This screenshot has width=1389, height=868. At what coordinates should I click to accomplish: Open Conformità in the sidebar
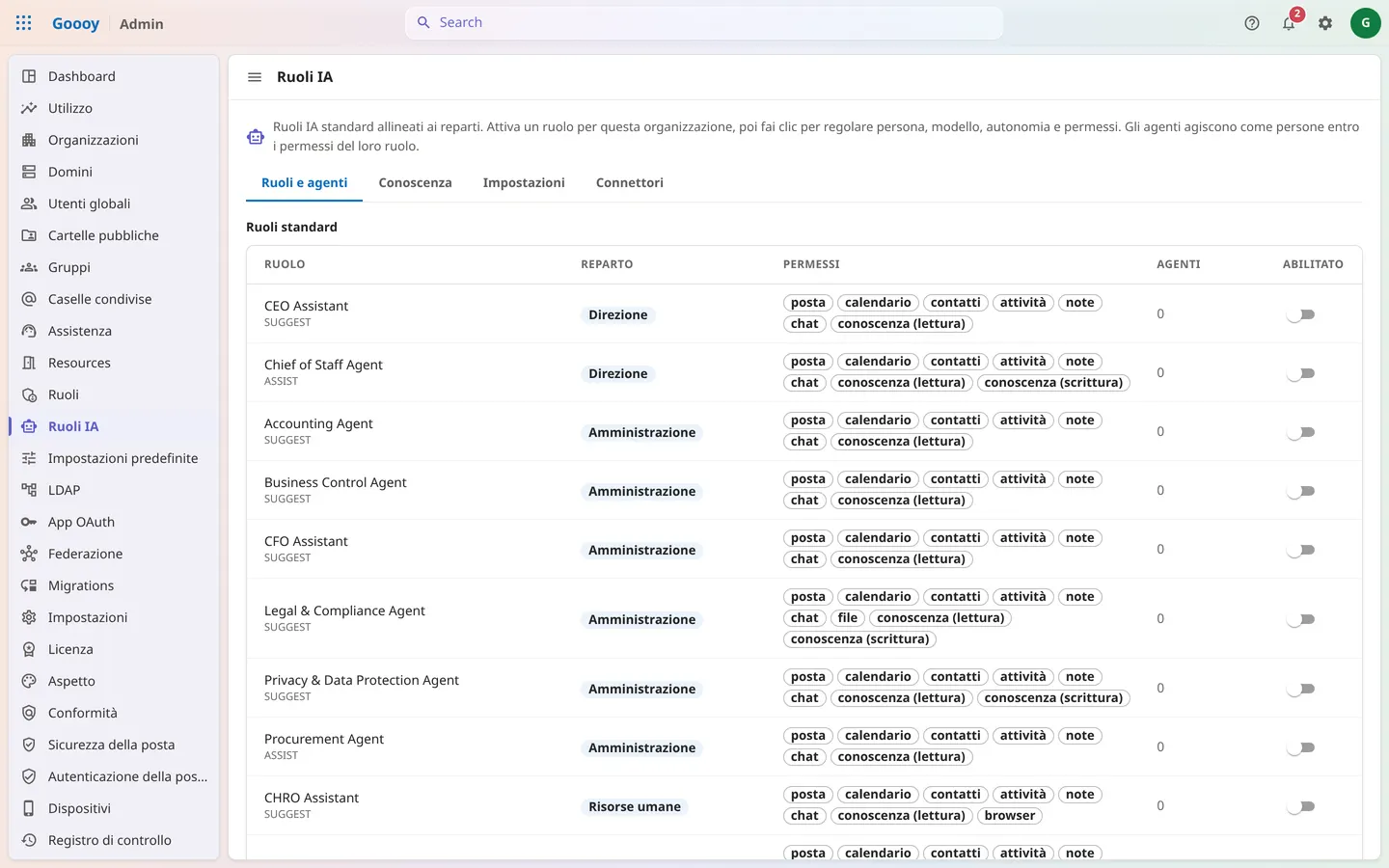click(x=114, y=713)
